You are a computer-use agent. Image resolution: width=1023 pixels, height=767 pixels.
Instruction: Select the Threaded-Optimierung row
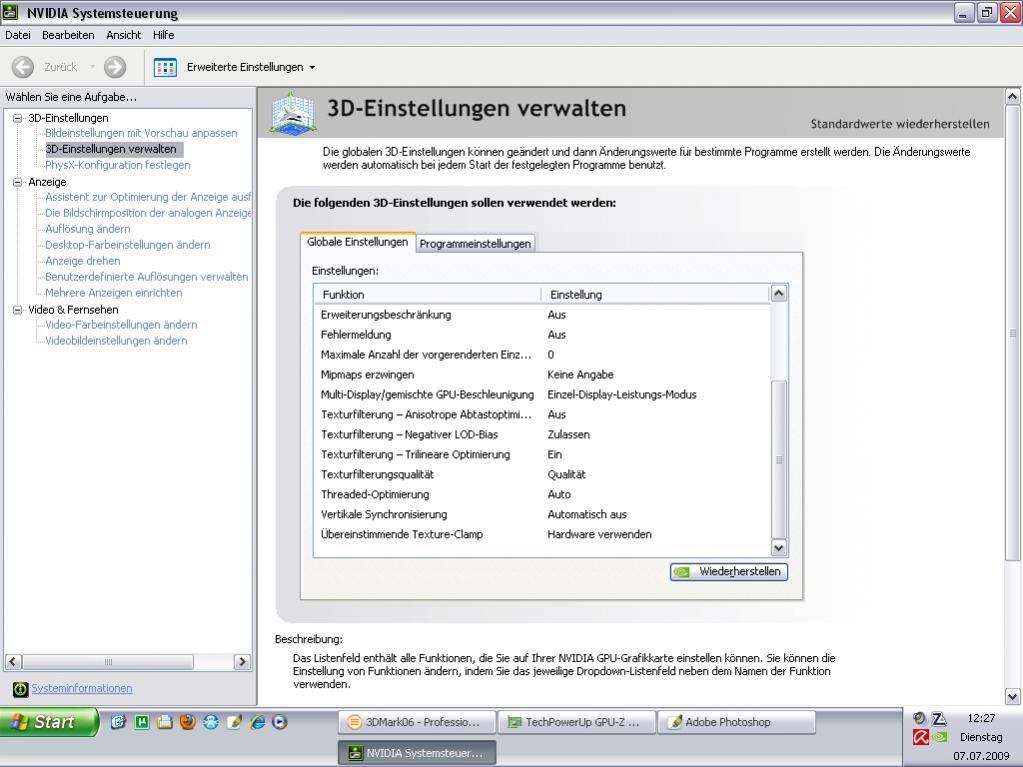tap(542, 494)
